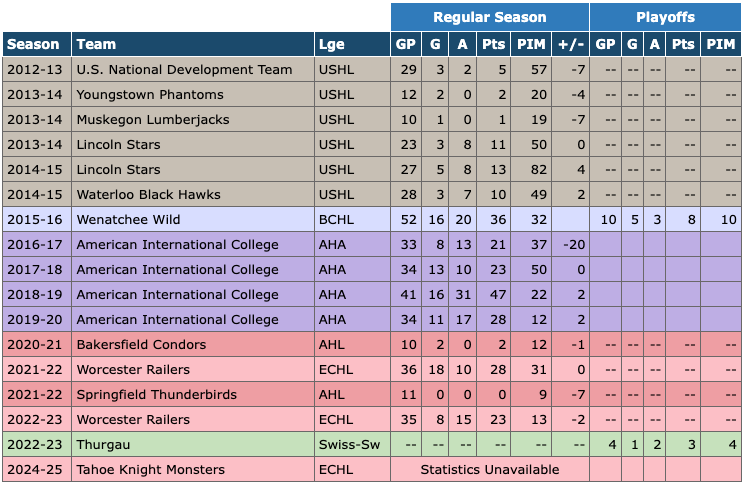746x488 pixels.
Task: Click the Team column header
Action: pyautogui.click(x=95, y=44)
